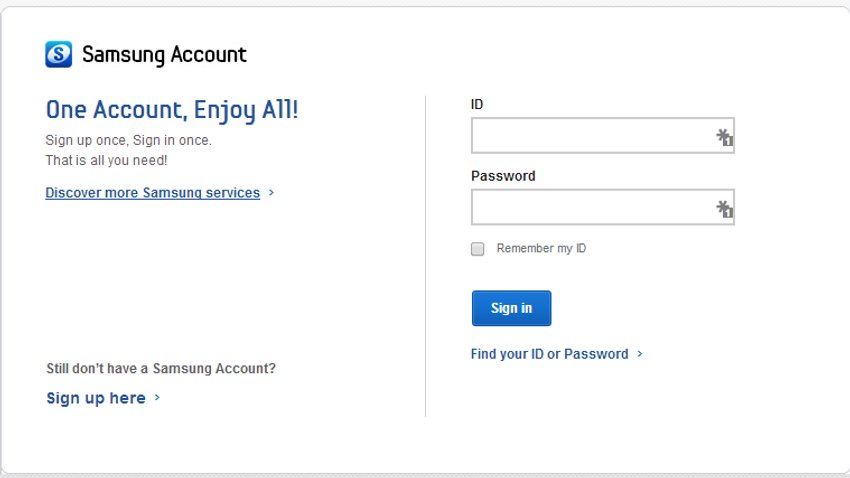The width and height of the screenshot is (850, 478).
Task: Click the arrow next to Discover more Samsung services
Action: (x=271, y=192)
